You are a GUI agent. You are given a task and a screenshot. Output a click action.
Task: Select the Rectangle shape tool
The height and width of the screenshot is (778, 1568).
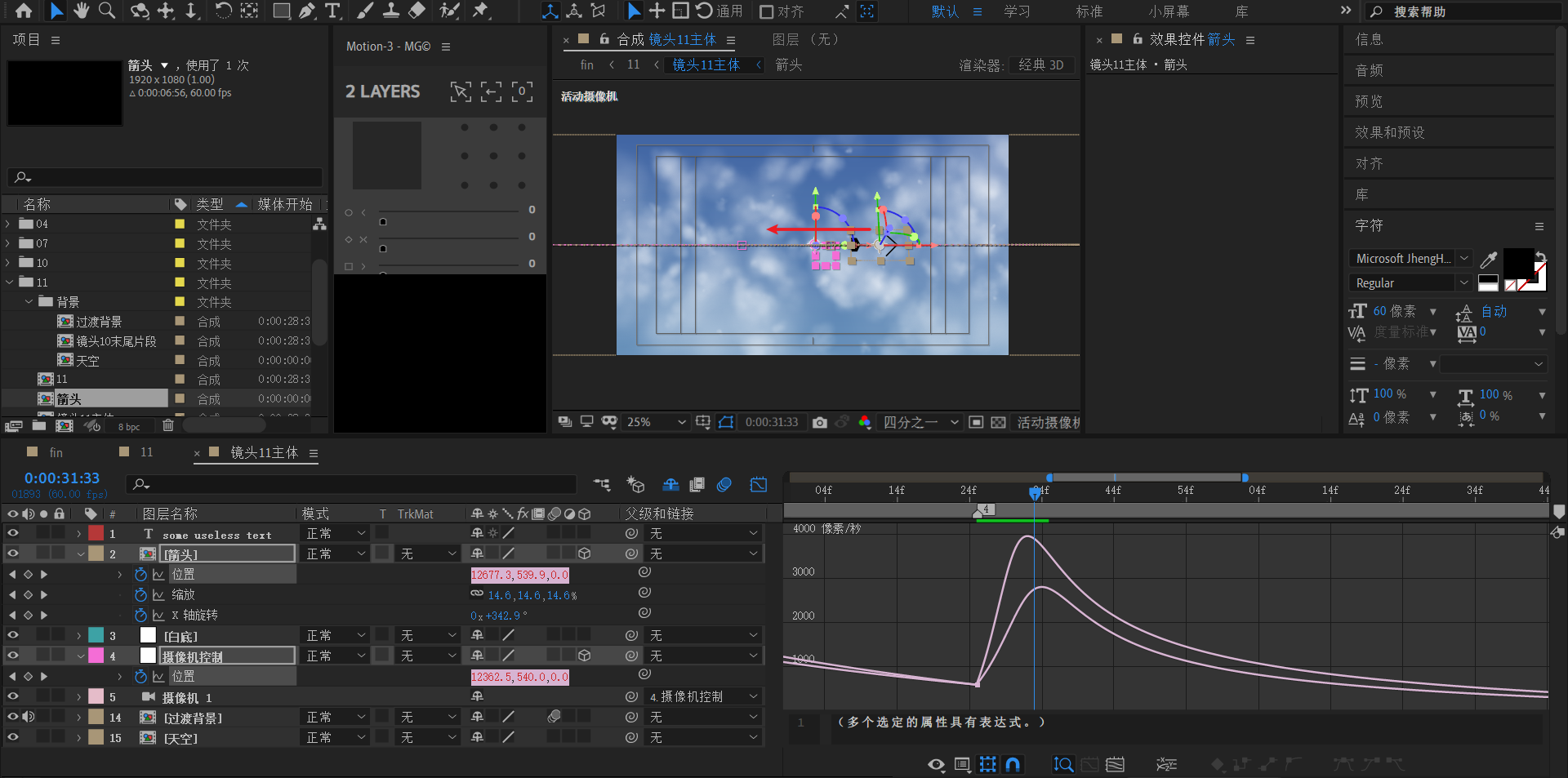281,11
